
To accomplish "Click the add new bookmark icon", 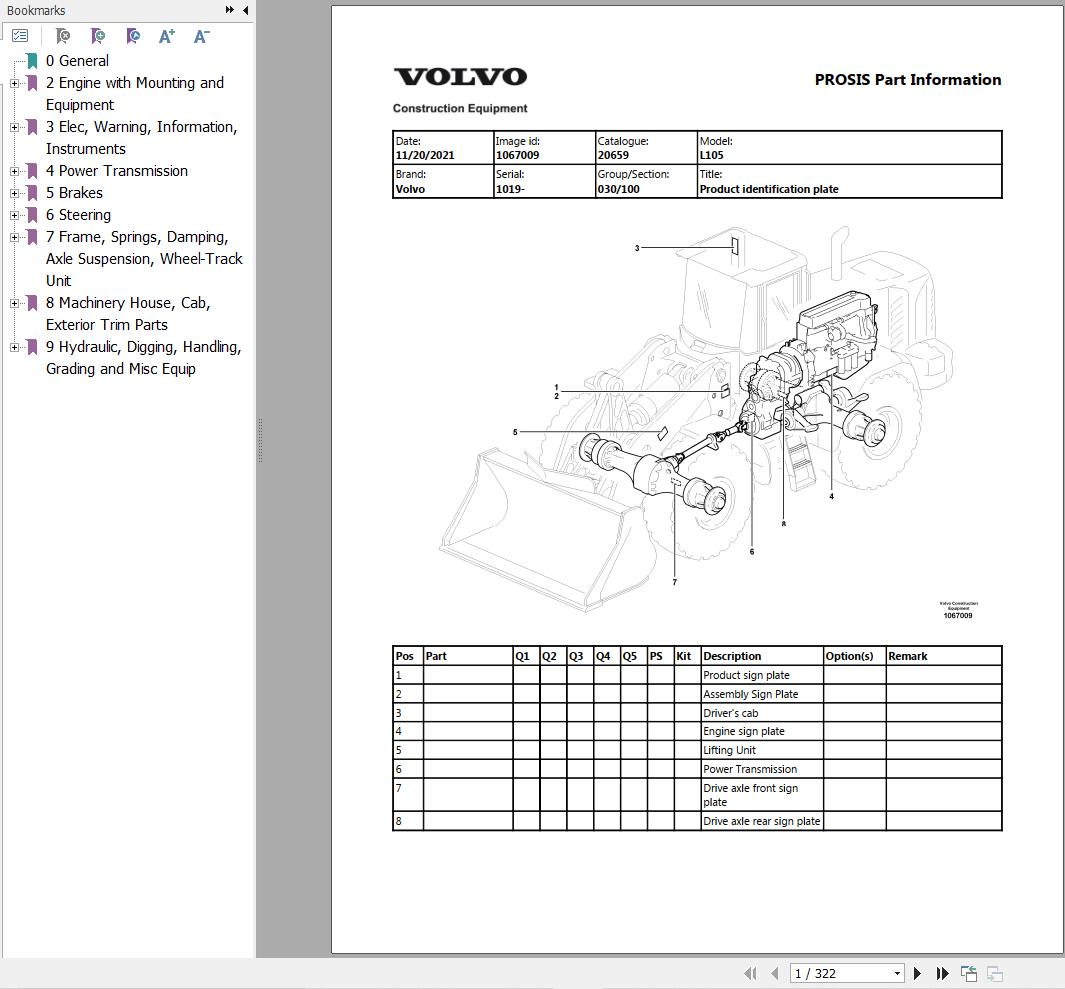I will pos(98,35).
